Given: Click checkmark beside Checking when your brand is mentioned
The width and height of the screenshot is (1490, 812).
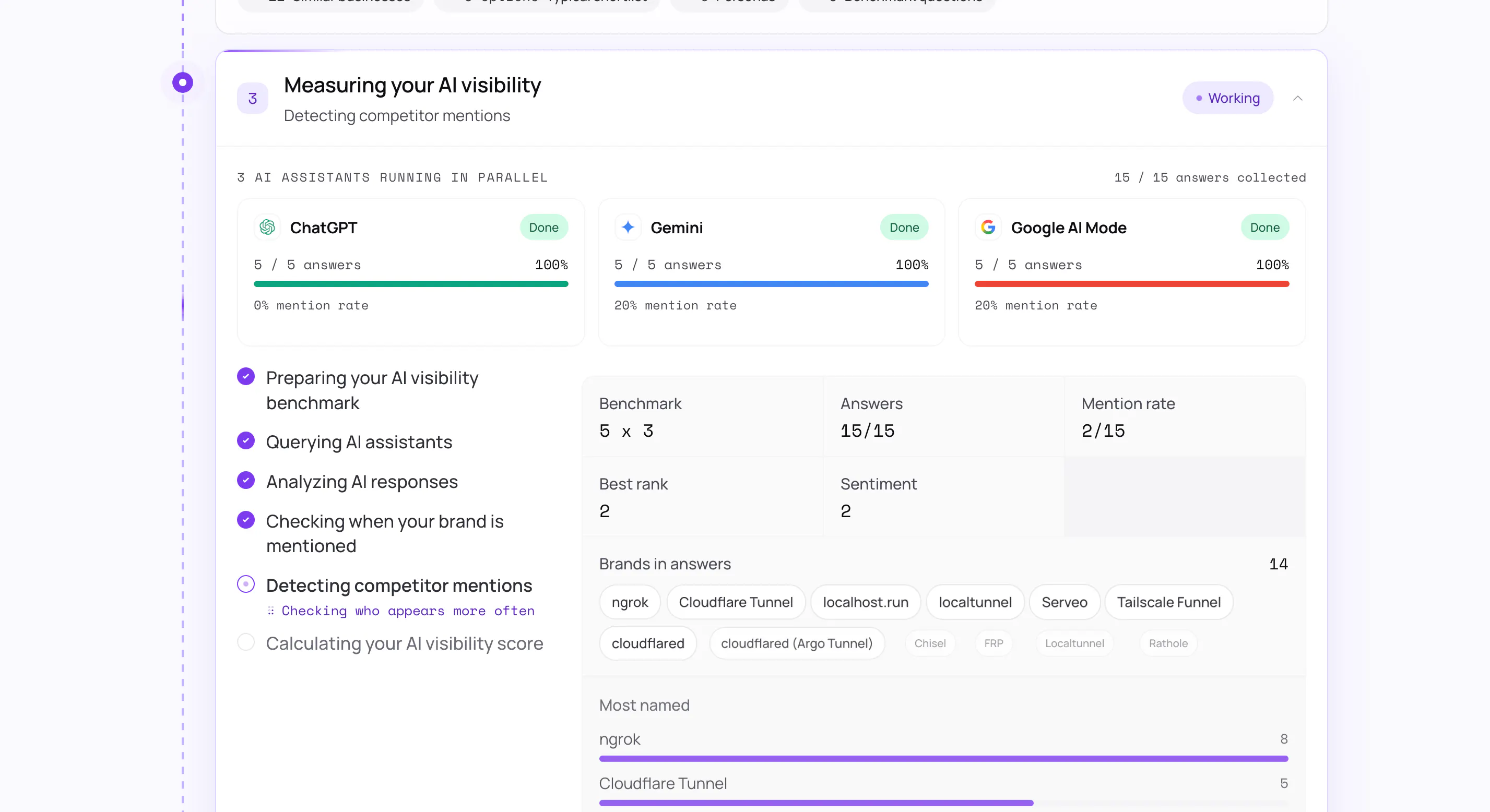Looking at the screenshot, I should pos(246,520).
